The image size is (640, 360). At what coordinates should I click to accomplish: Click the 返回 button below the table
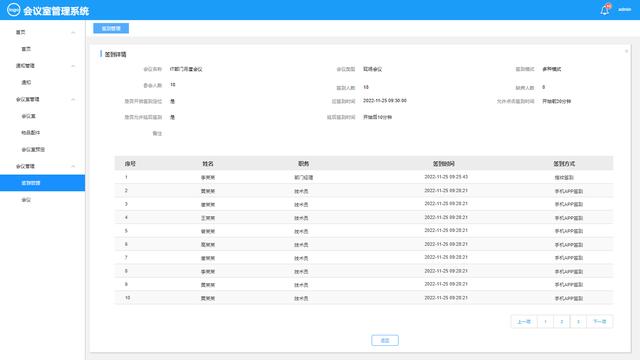point(385,340)
